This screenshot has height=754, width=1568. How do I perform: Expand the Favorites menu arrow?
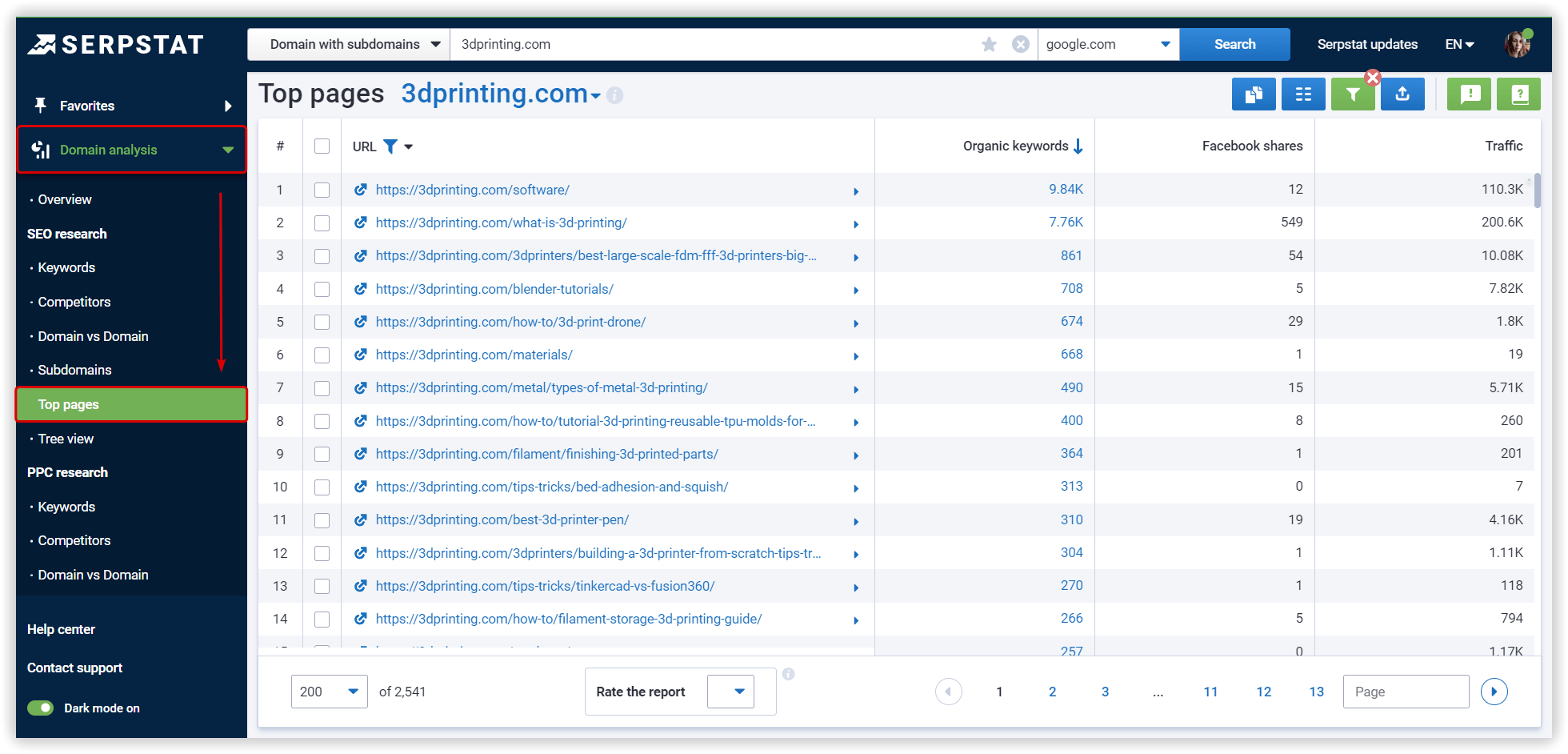pyautogui.click(x=228, y=106)
